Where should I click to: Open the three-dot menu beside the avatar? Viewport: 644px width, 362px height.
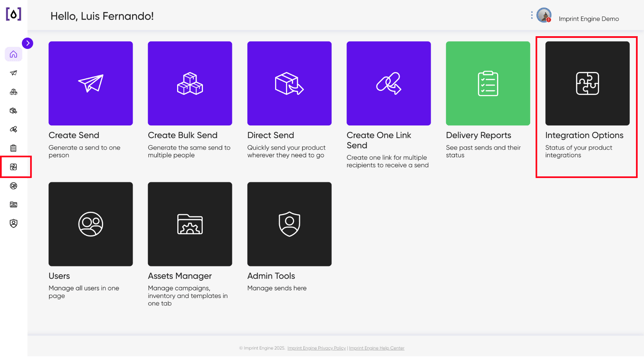531,16
